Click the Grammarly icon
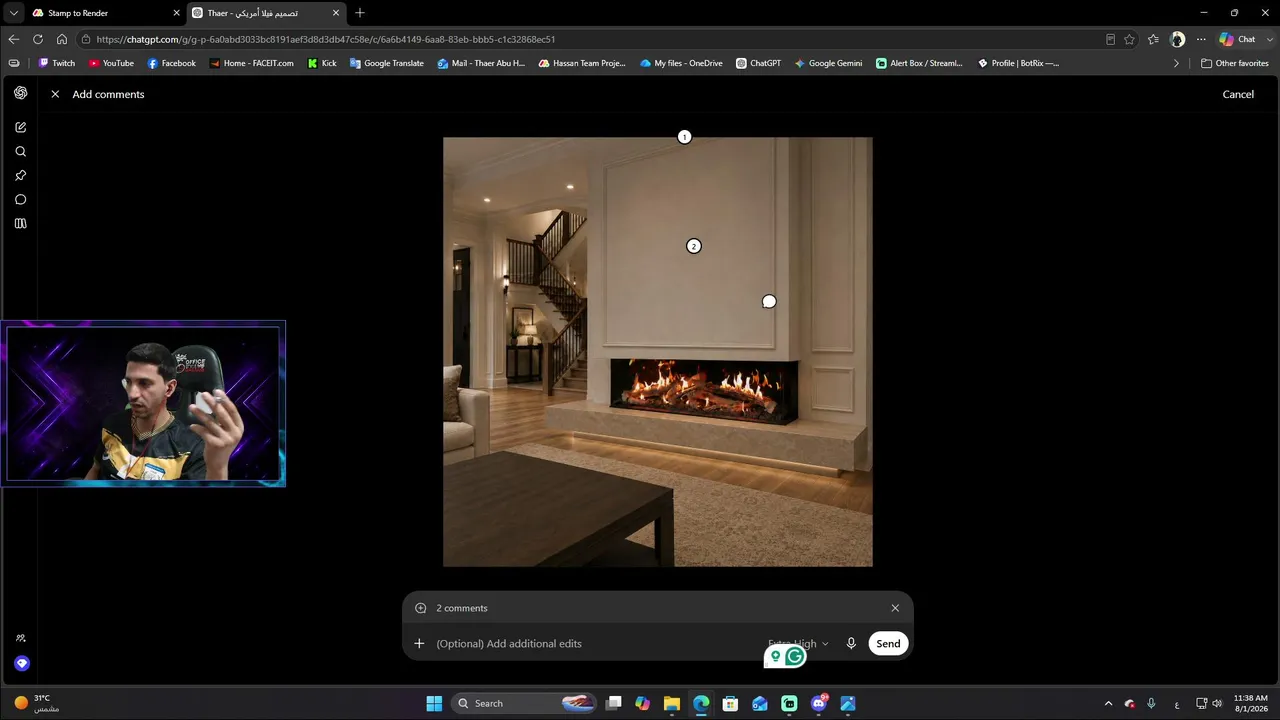 coord(795,657)
